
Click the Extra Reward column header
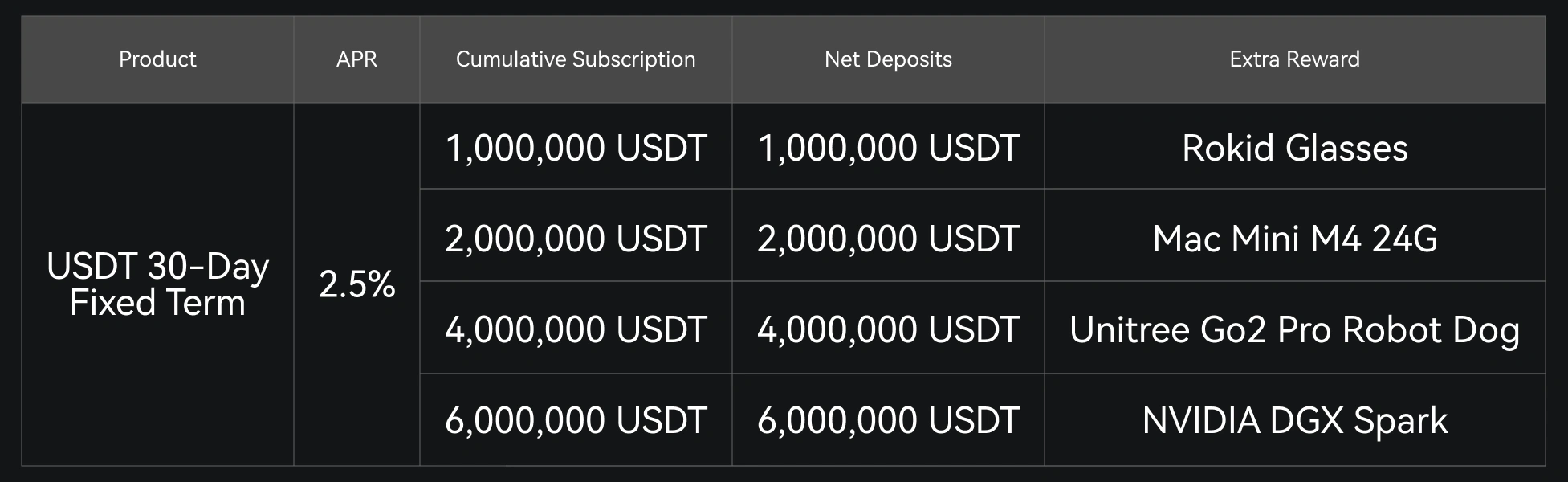pos(1294,59)
